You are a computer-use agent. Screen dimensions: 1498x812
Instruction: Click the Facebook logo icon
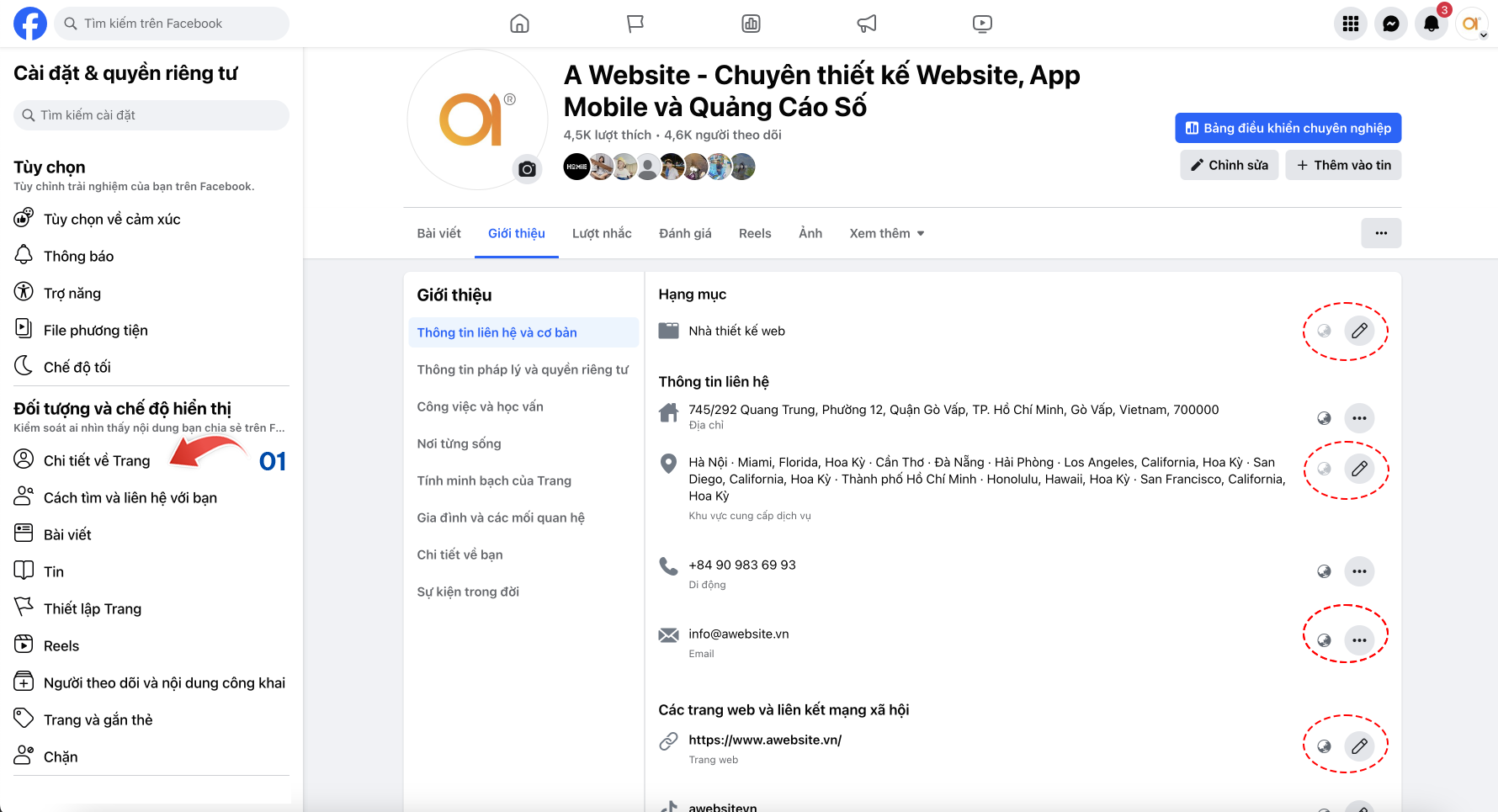pos(30,24)
